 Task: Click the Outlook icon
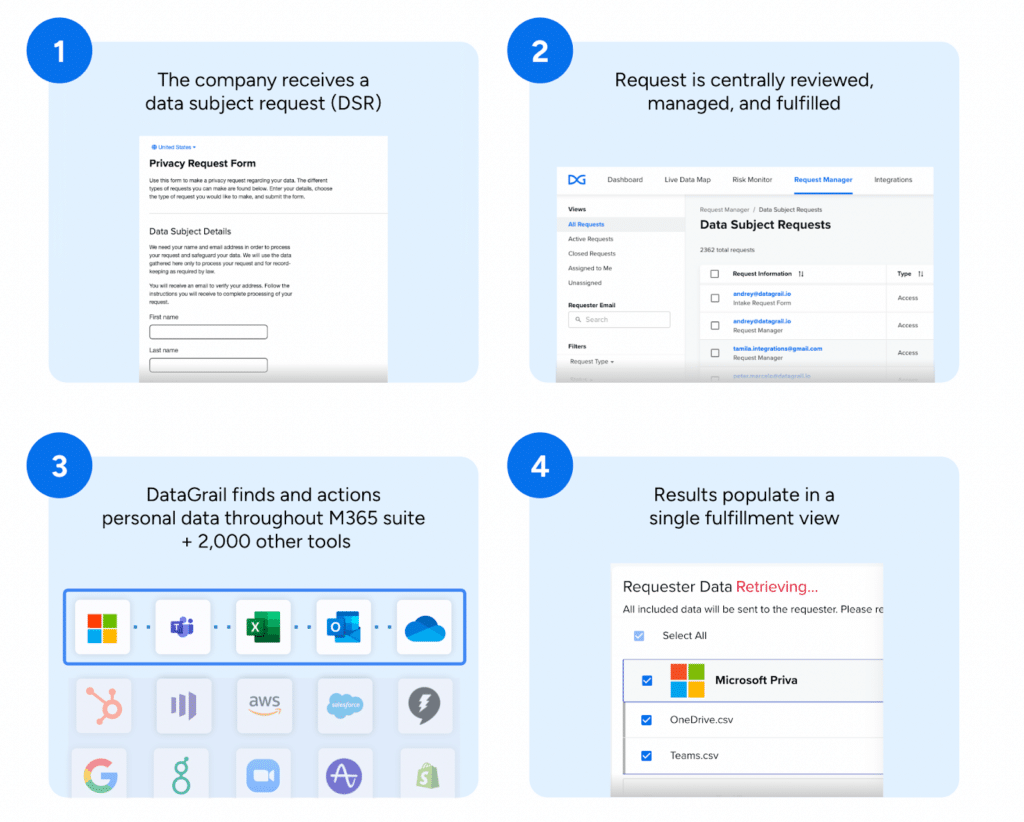point(344,627)
